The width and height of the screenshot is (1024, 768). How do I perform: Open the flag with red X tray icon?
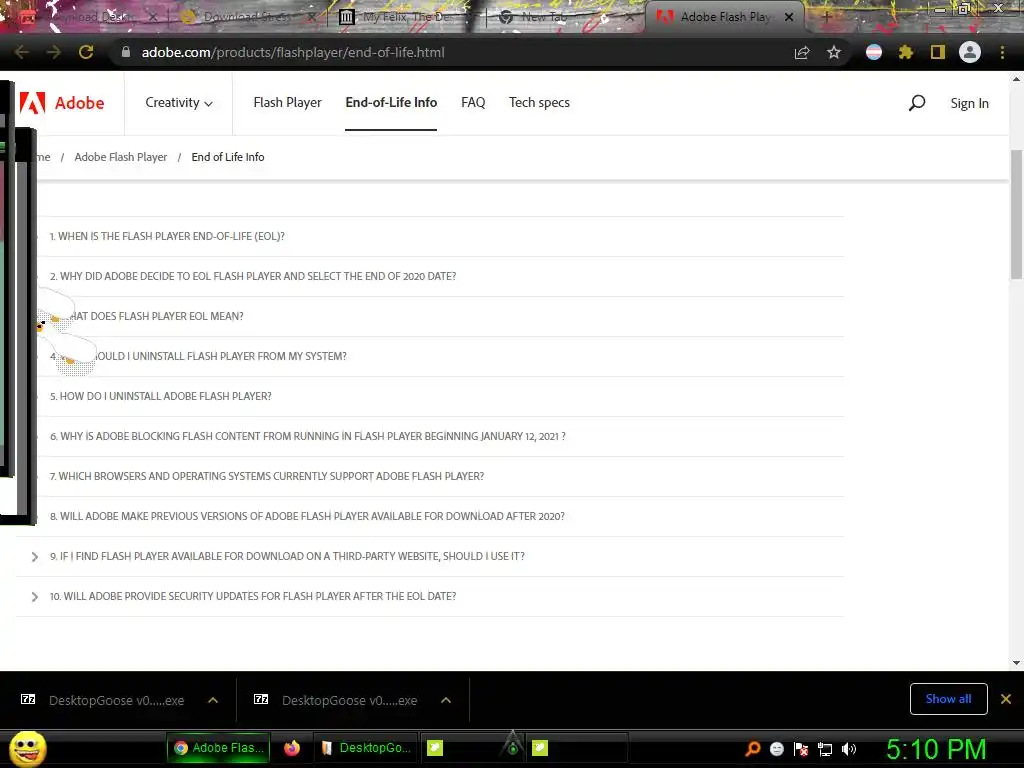pyautogui.click(x=801, y=749)
